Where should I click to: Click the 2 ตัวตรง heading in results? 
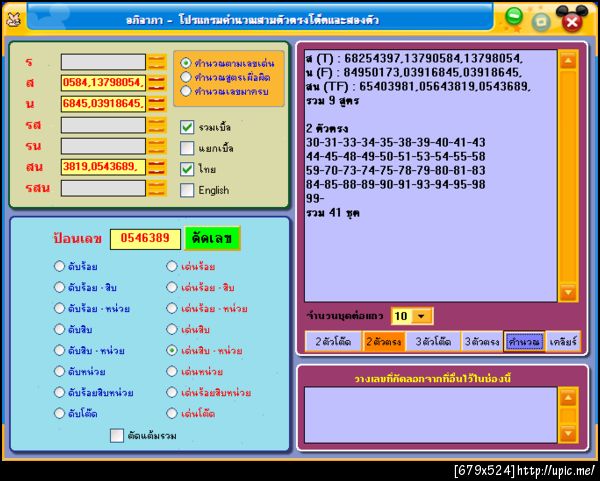[x=327, y=128]
